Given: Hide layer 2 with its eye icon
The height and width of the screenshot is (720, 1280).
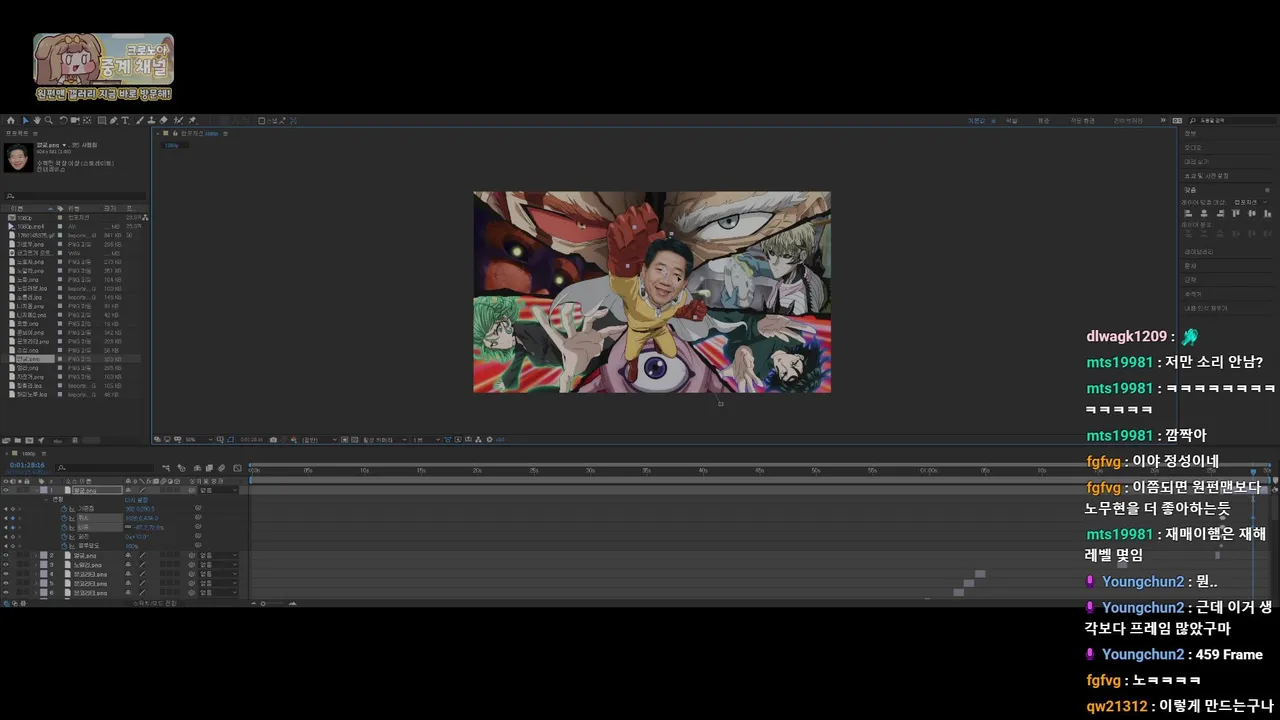Looking at the screenshot, I should [x=6, y=555].
